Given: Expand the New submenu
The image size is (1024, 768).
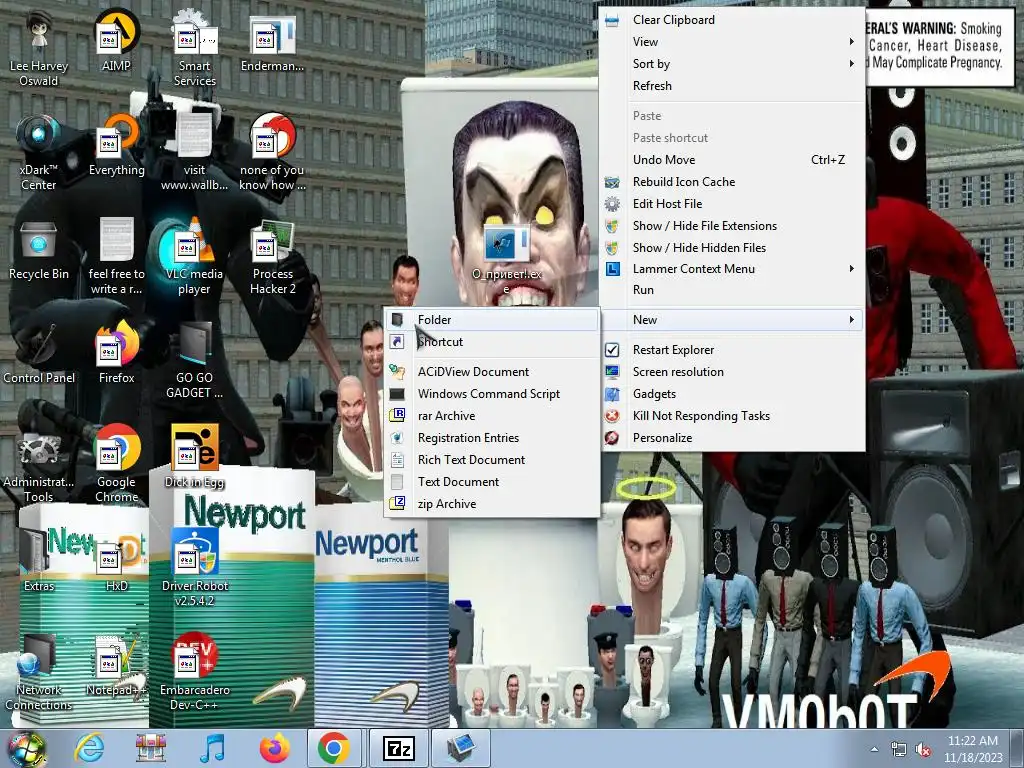Looking at the screenshot, I should pos(733,319).
